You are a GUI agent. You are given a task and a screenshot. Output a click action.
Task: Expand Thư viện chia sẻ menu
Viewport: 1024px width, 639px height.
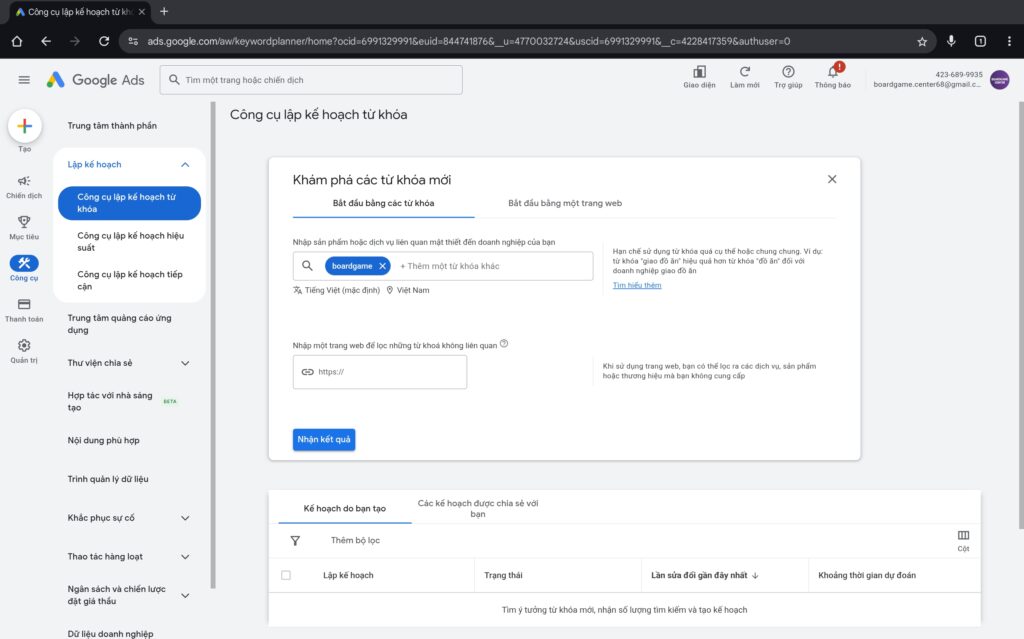tap(185, 363)
